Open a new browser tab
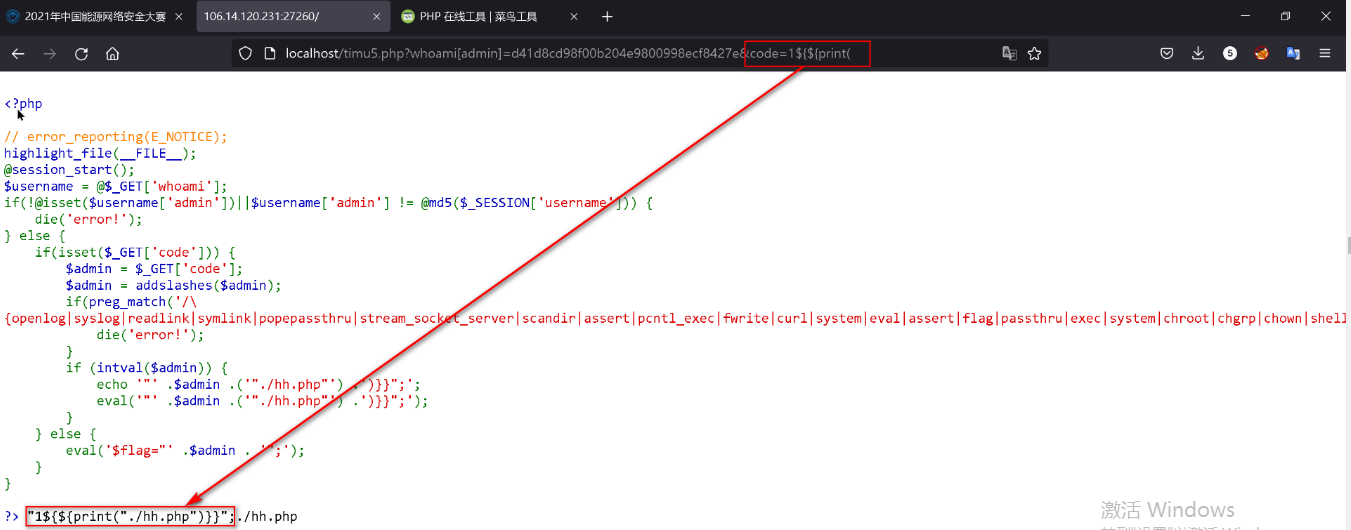The width and height of the screenshot is (1351, 530). coord(607,16)
